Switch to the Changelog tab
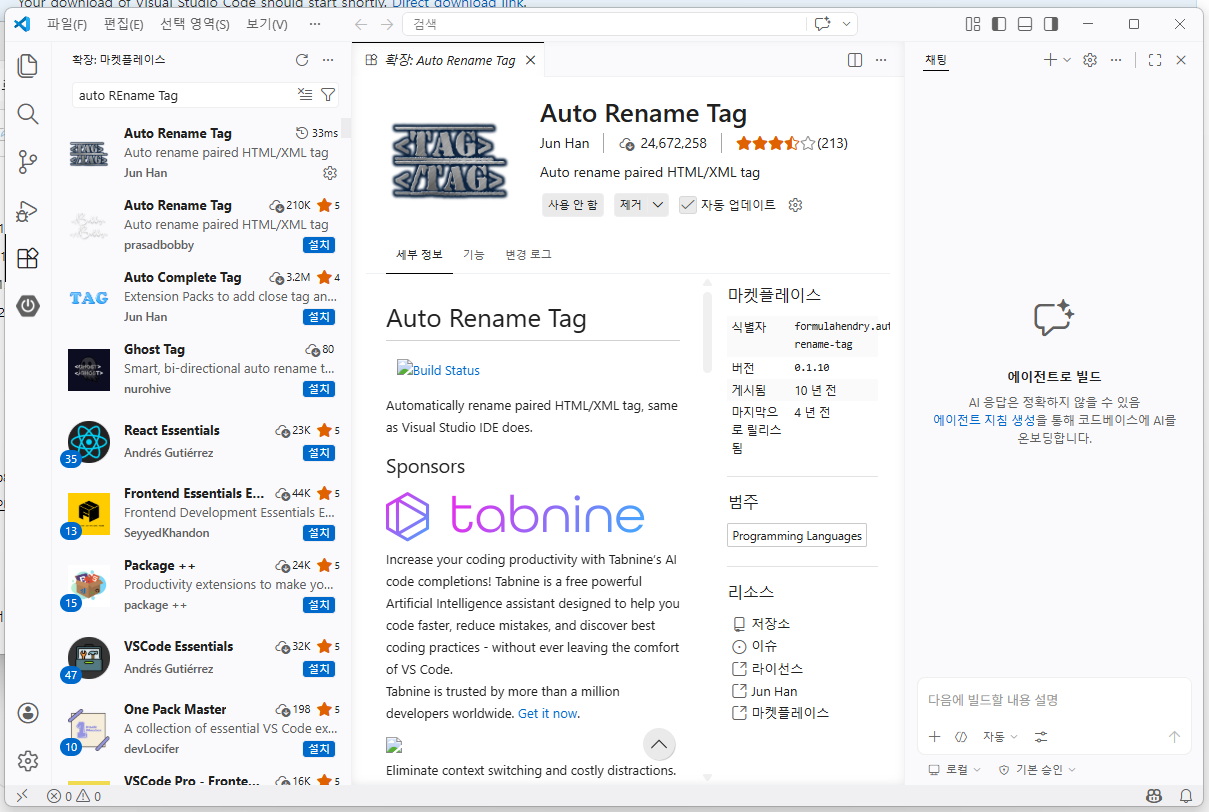Image resolution: width=1209 pixels, height=812 pixels. (528, 255)
